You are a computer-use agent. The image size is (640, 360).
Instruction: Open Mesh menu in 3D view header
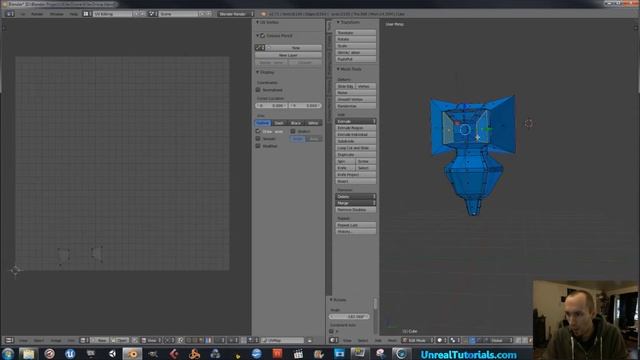click(x=392, y=340)
